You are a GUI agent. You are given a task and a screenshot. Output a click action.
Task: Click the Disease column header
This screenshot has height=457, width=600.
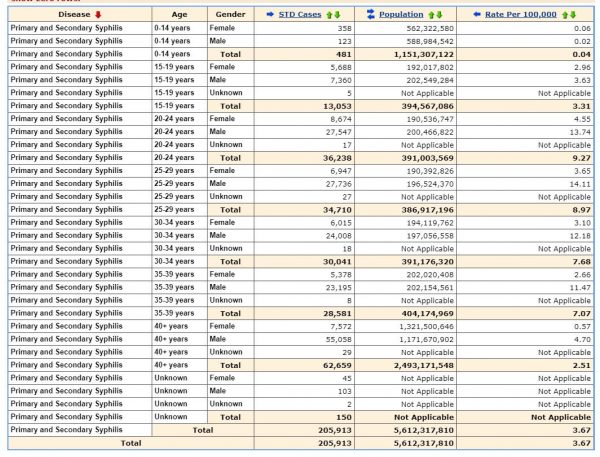pos(74,15)
